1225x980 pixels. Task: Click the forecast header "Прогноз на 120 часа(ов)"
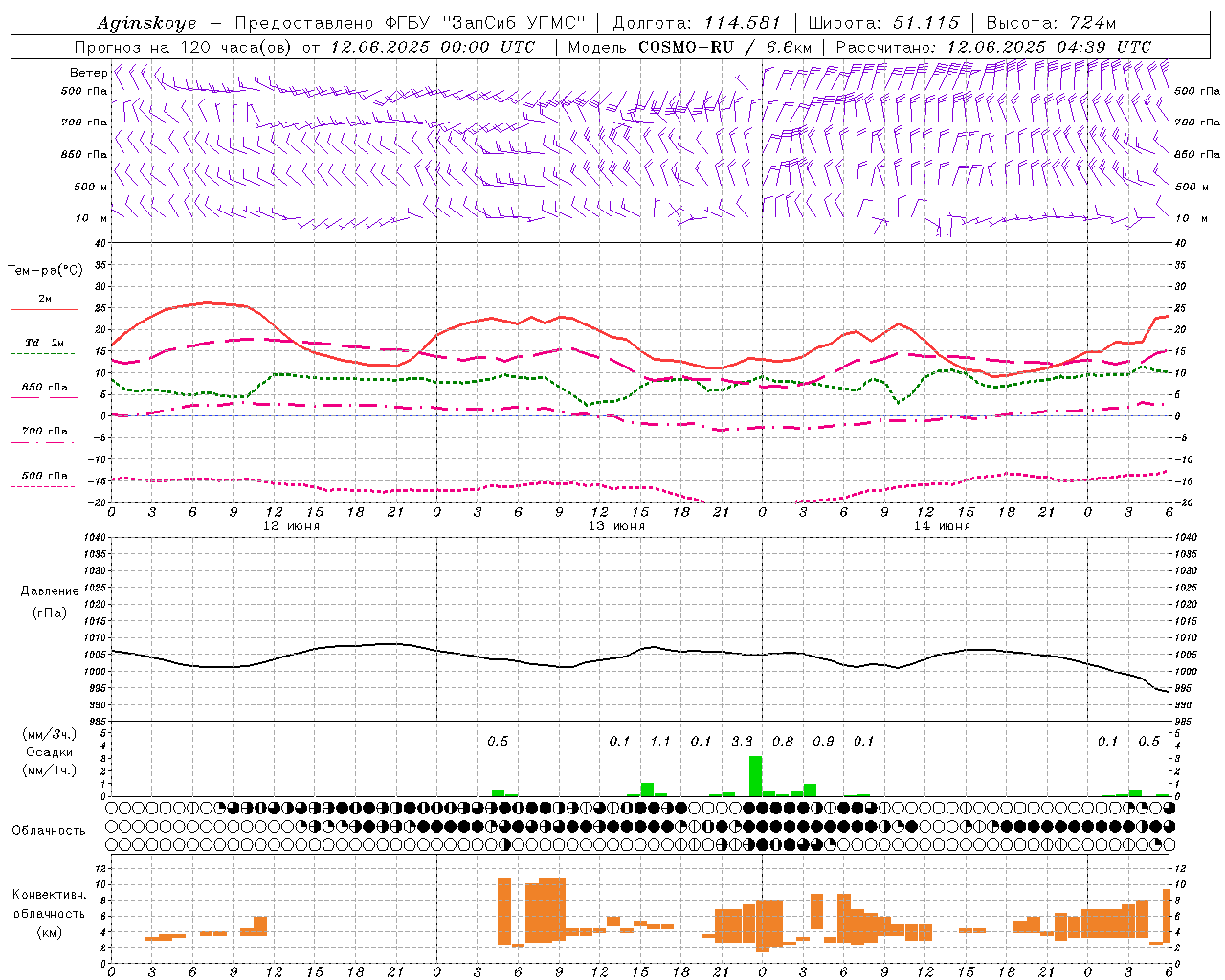[x=185, y=47]
